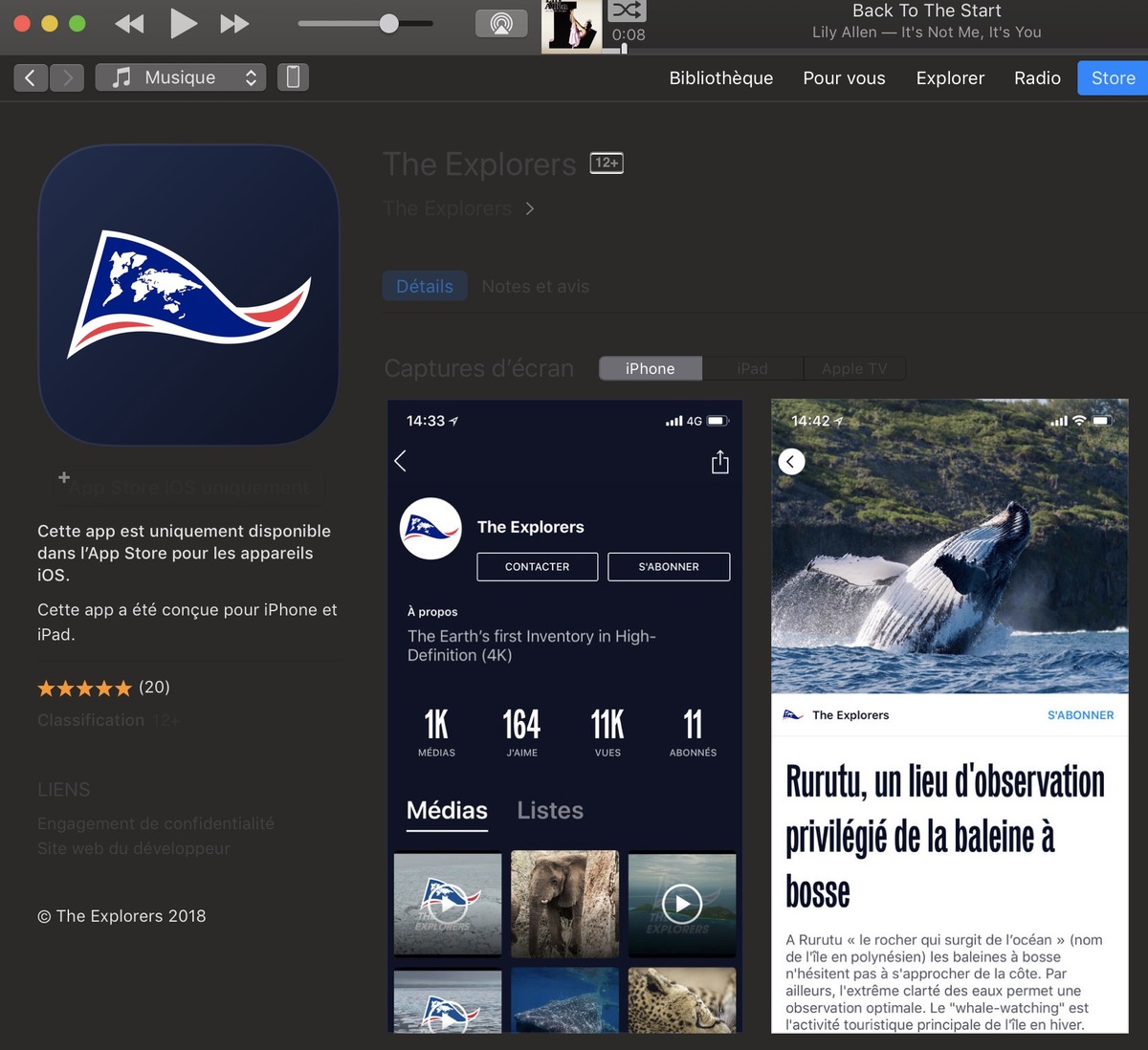Select iPad screenshots segment
1148x1050 pixels.
(x=752, y=368)
